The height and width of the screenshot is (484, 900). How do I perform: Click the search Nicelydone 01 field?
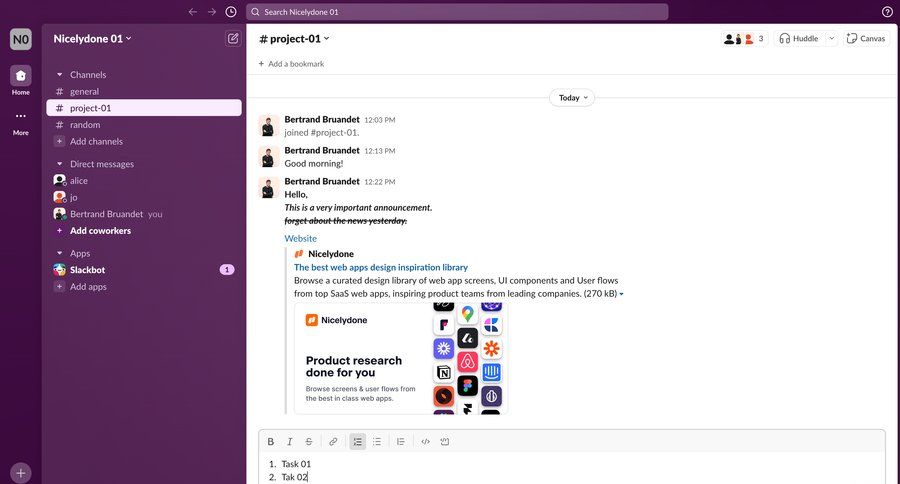point(457,11)
